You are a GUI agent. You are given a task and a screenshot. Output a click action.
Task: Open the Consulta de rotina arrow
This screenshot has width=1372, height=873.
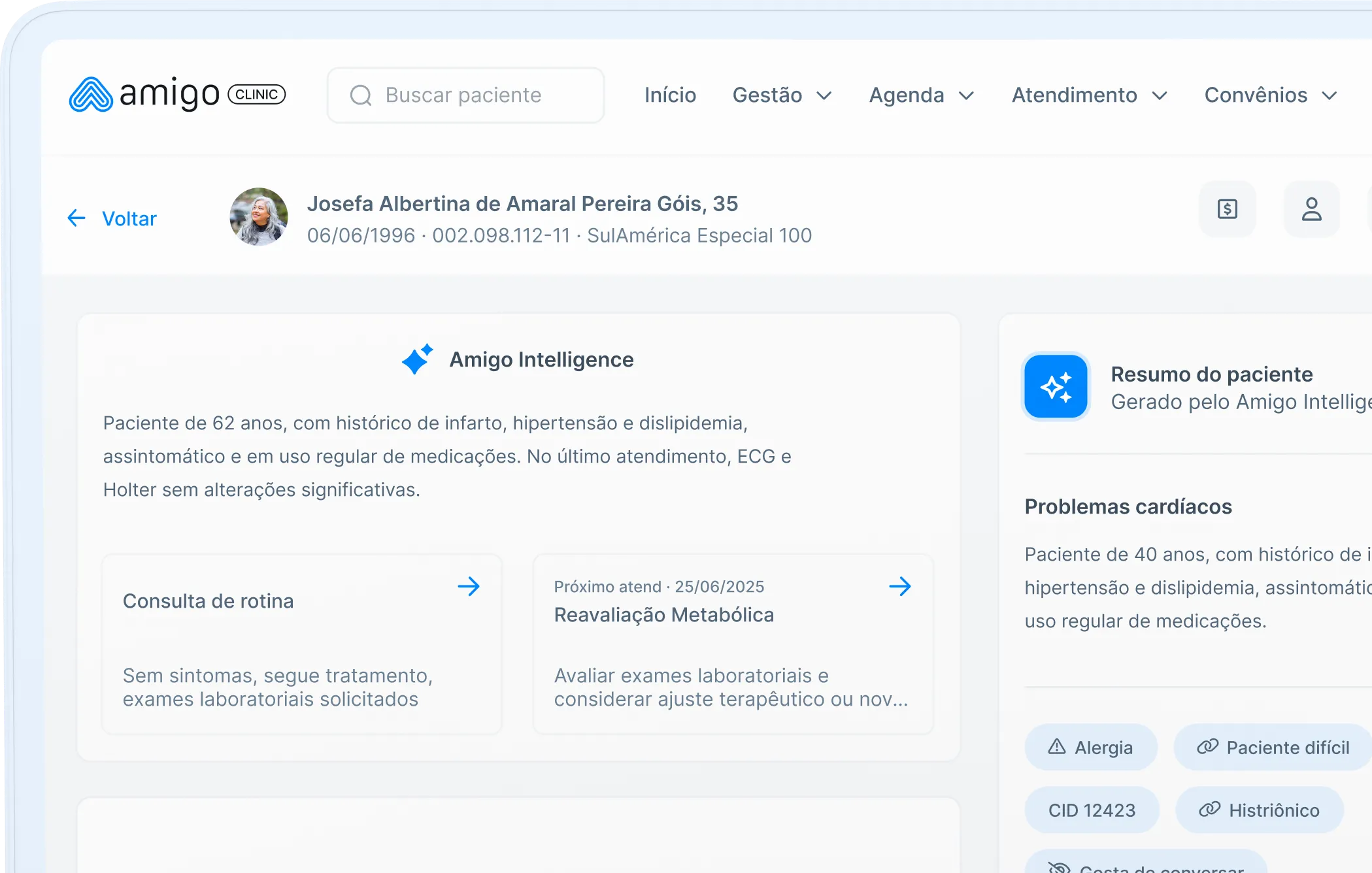469,587
